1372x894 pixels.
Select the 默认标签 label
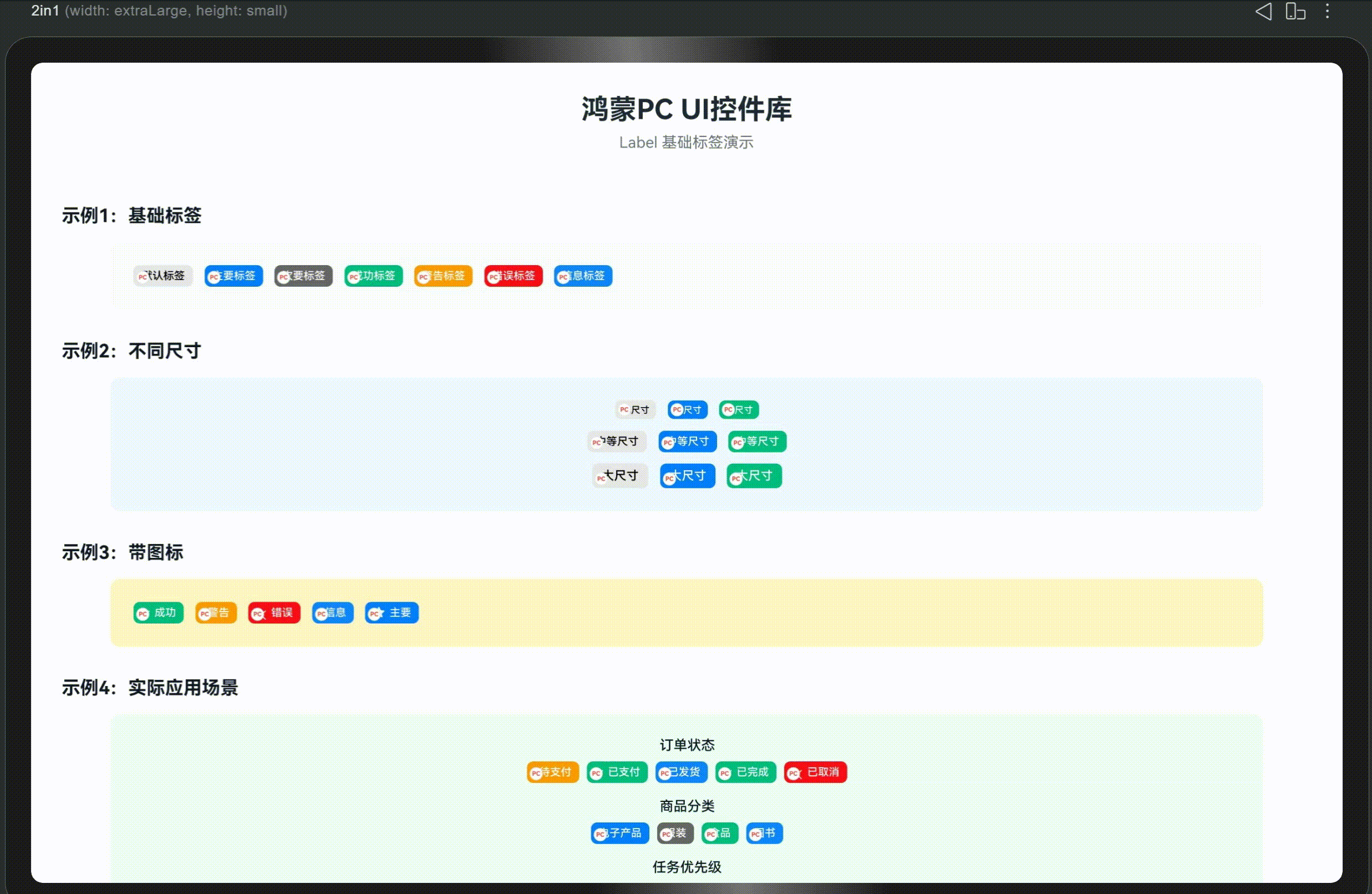pos(162,276)
